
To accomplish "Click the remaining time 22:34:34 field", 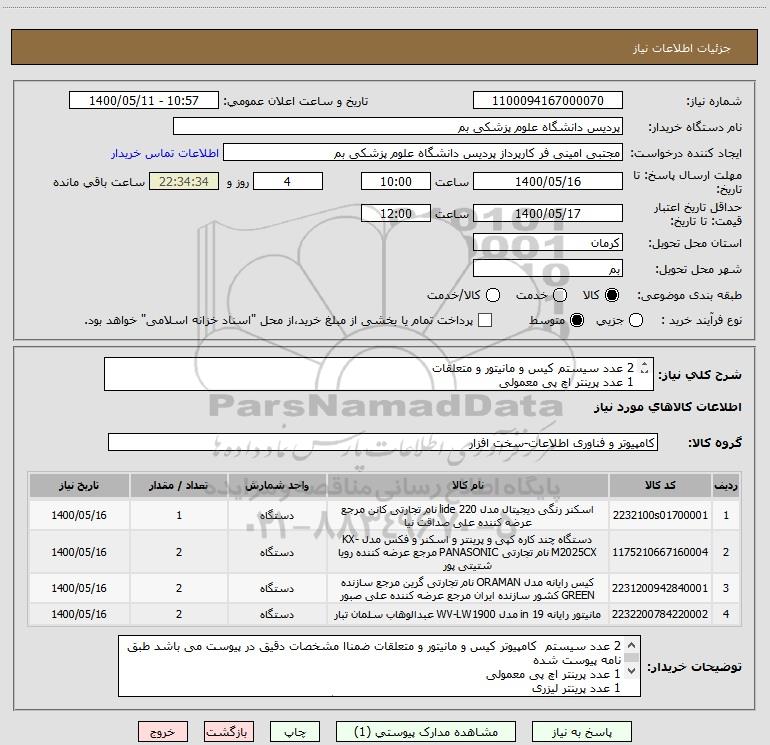I will [184, 181].
